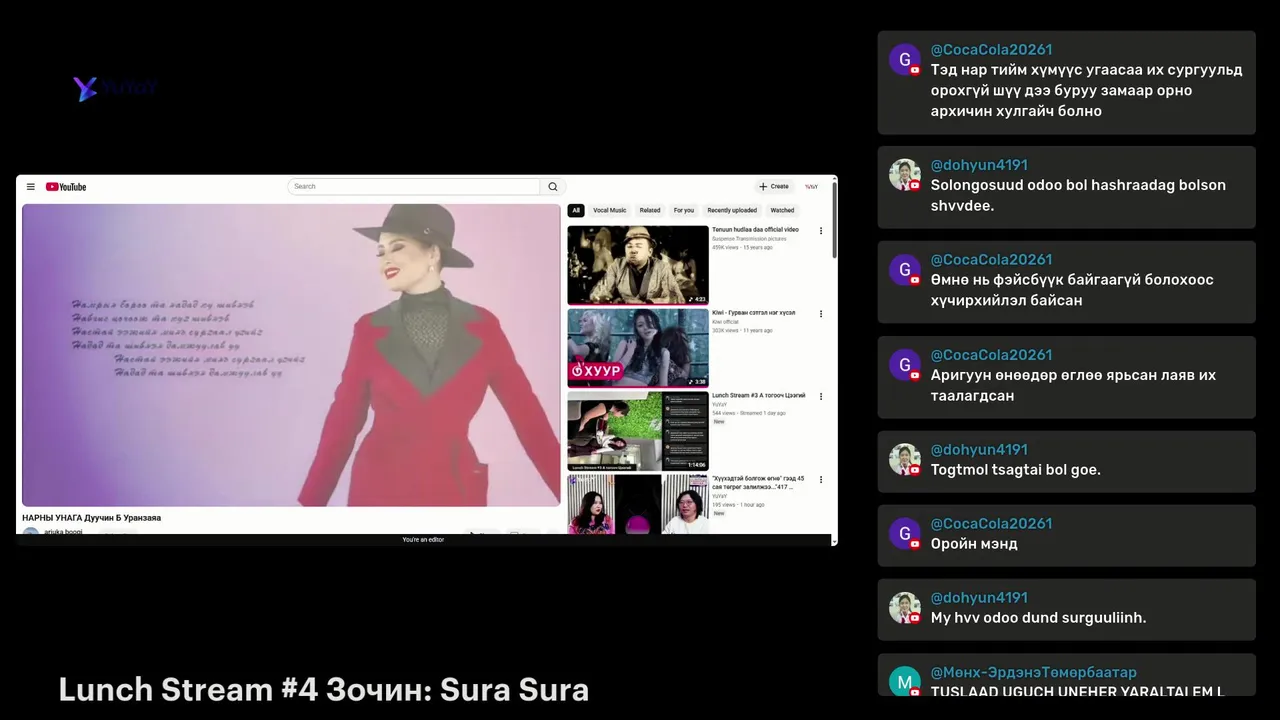Click the 'You're an editor' notice

click(423, 540)
